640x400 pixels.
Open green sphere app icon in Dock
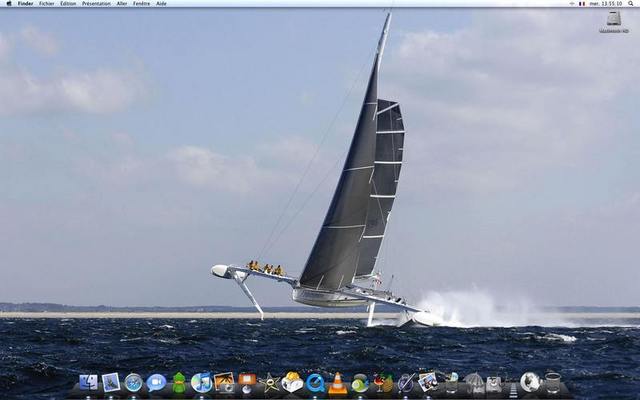tap(360, 383)
